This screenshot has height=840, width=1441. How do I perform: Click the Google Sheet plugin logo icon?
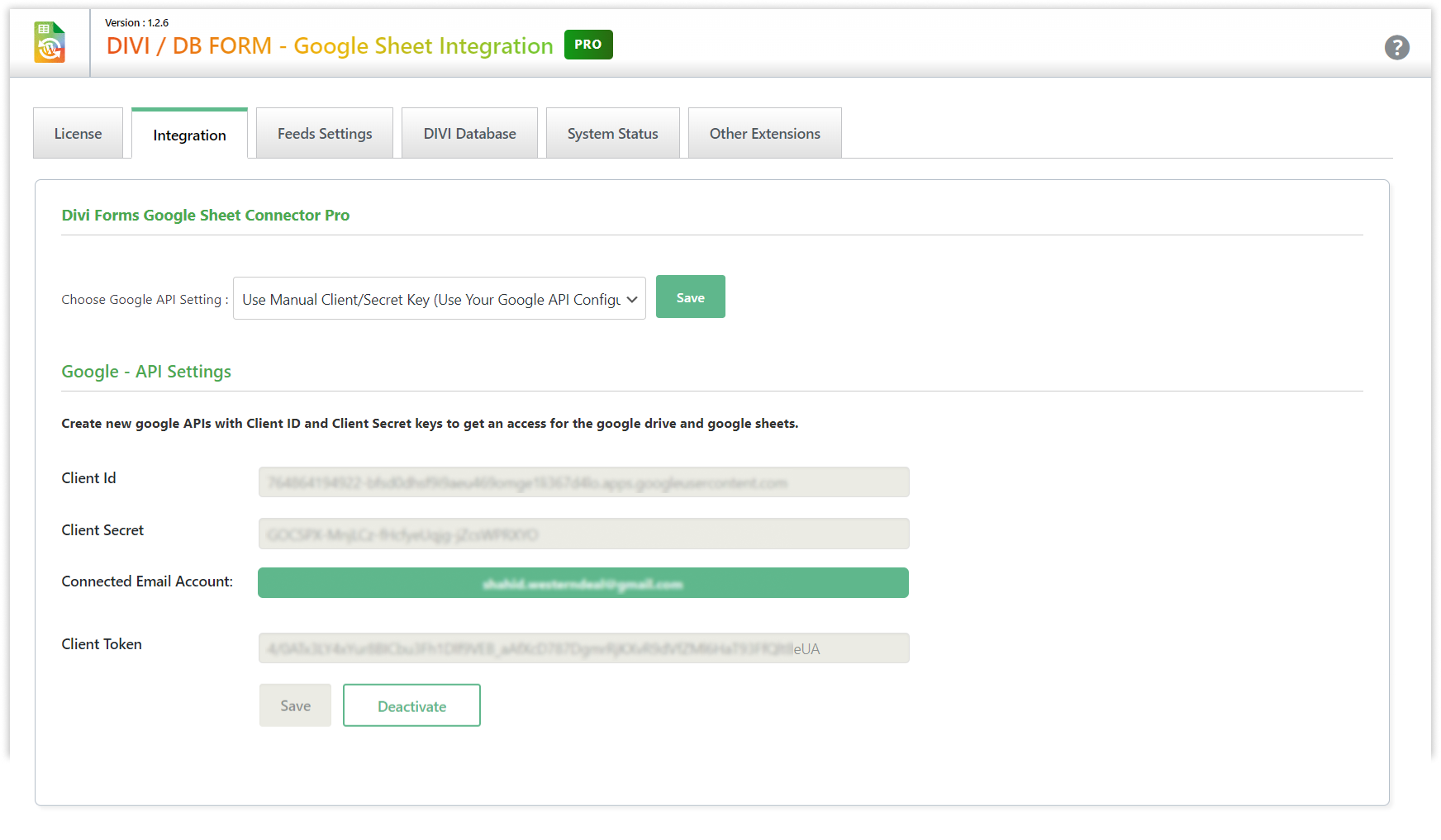pyautogui.click(x=50, y=43)
